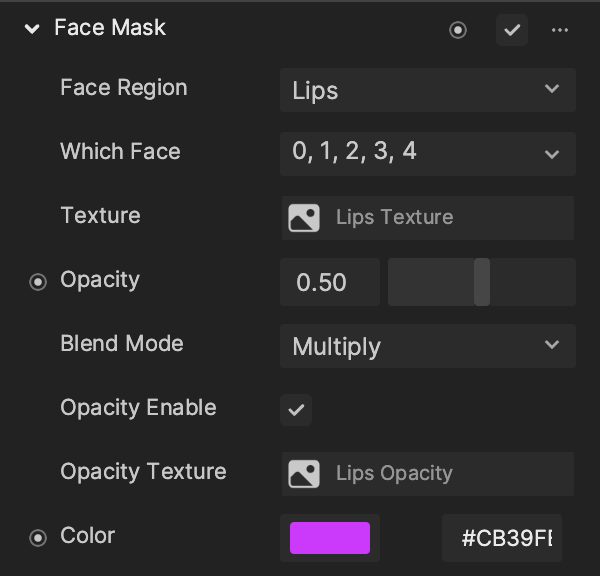Image resolution: width=600 pixels, height=576 pixels.
Task: Uncheck the Opacity Enable checkbox
Action: click(296, 410)
